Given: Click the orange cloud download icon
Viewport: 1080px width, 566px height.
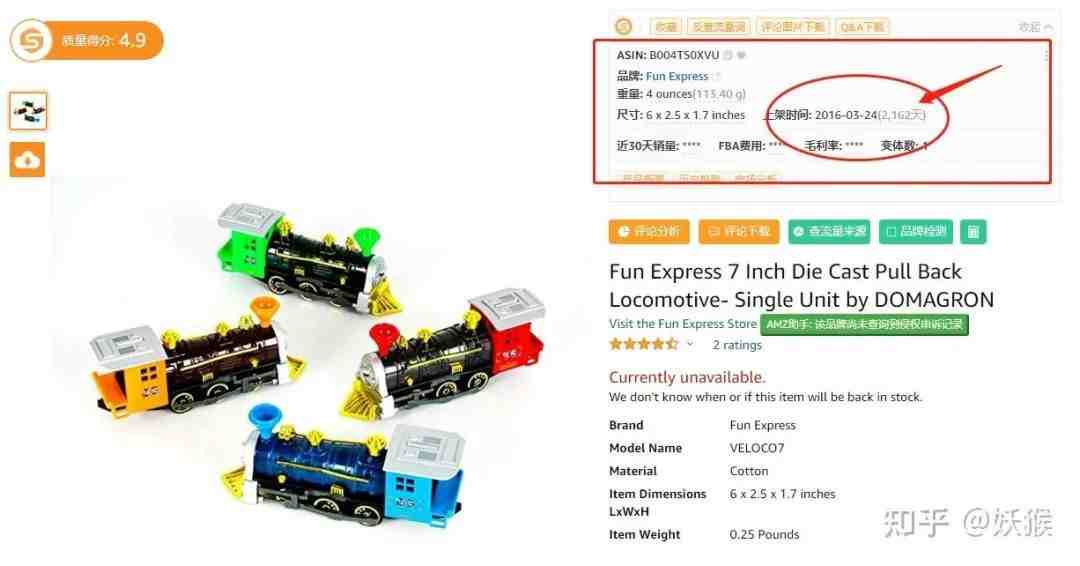Looking at the screenshot, I should click(28, 160).
